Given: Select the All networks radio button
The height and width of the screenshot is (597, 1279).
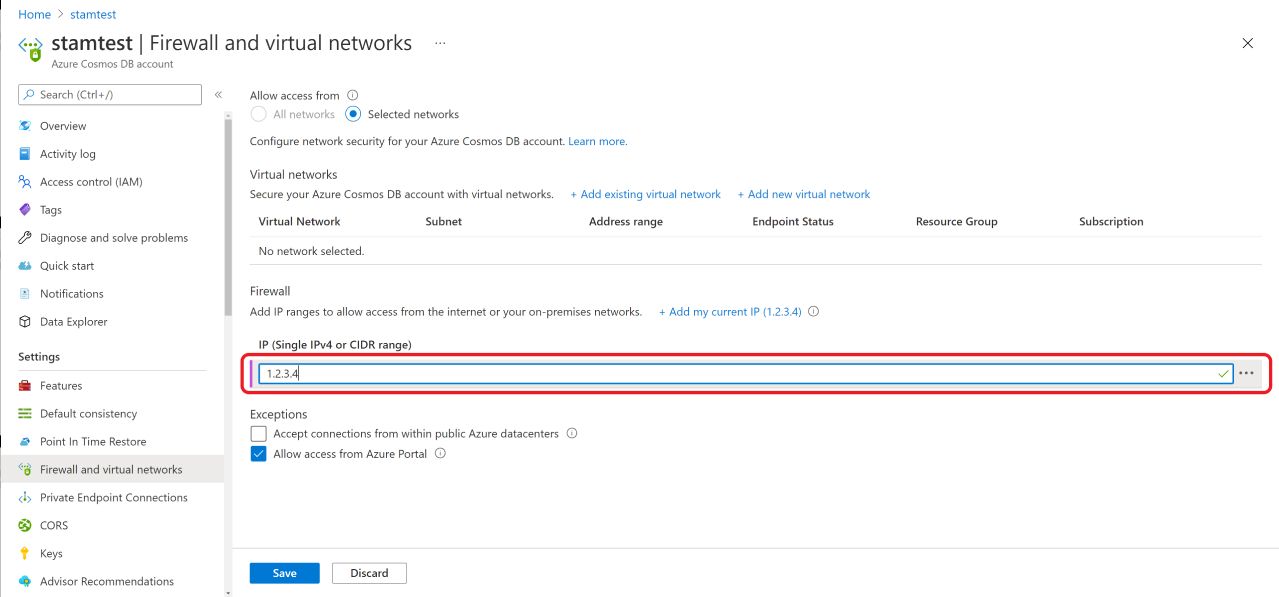Looking at the screenshot, I should point(259,114).
